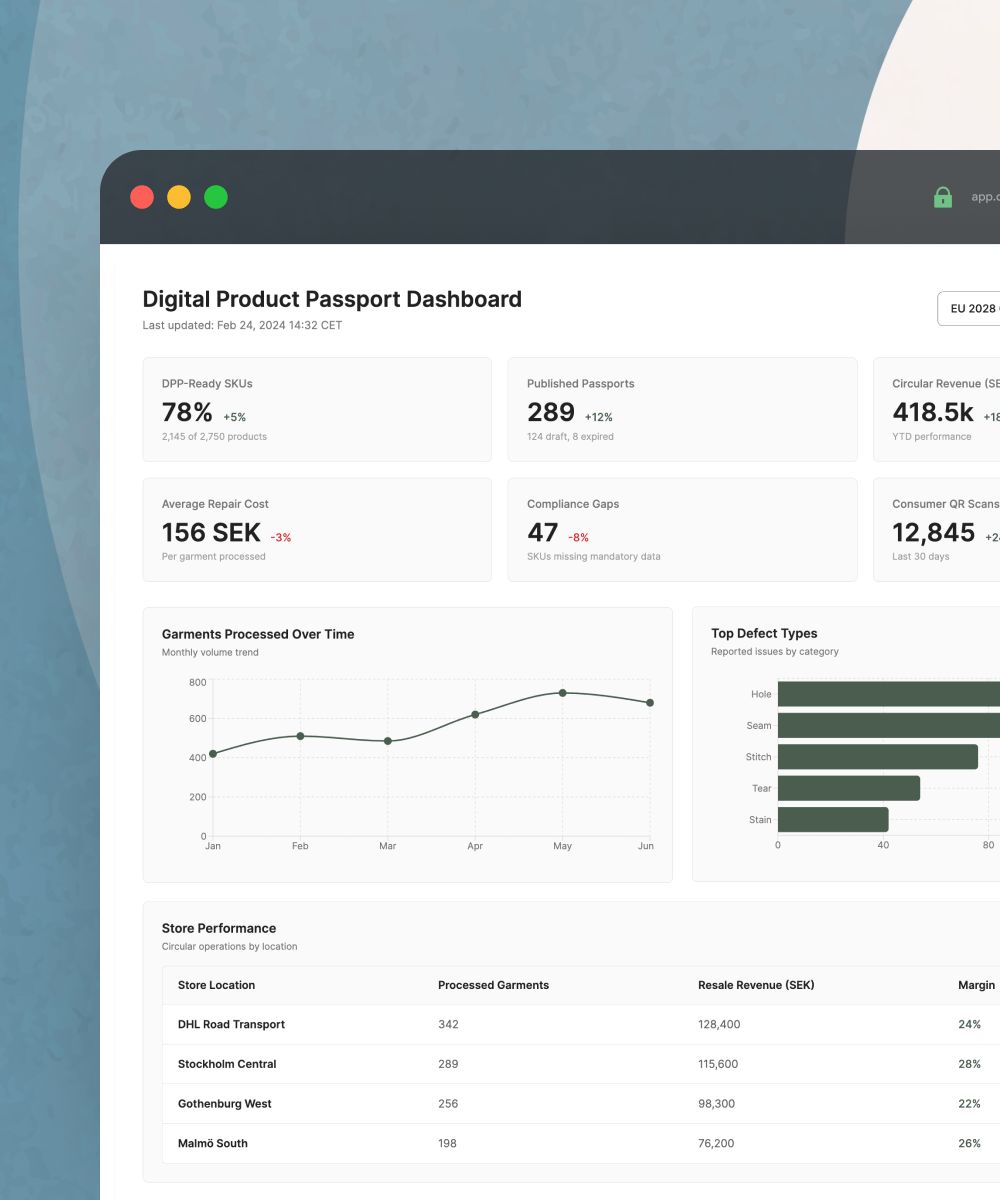1000x1200 pixels.
Task: Open the DHL Road Transport row
Action: (x=581, y=1025)
